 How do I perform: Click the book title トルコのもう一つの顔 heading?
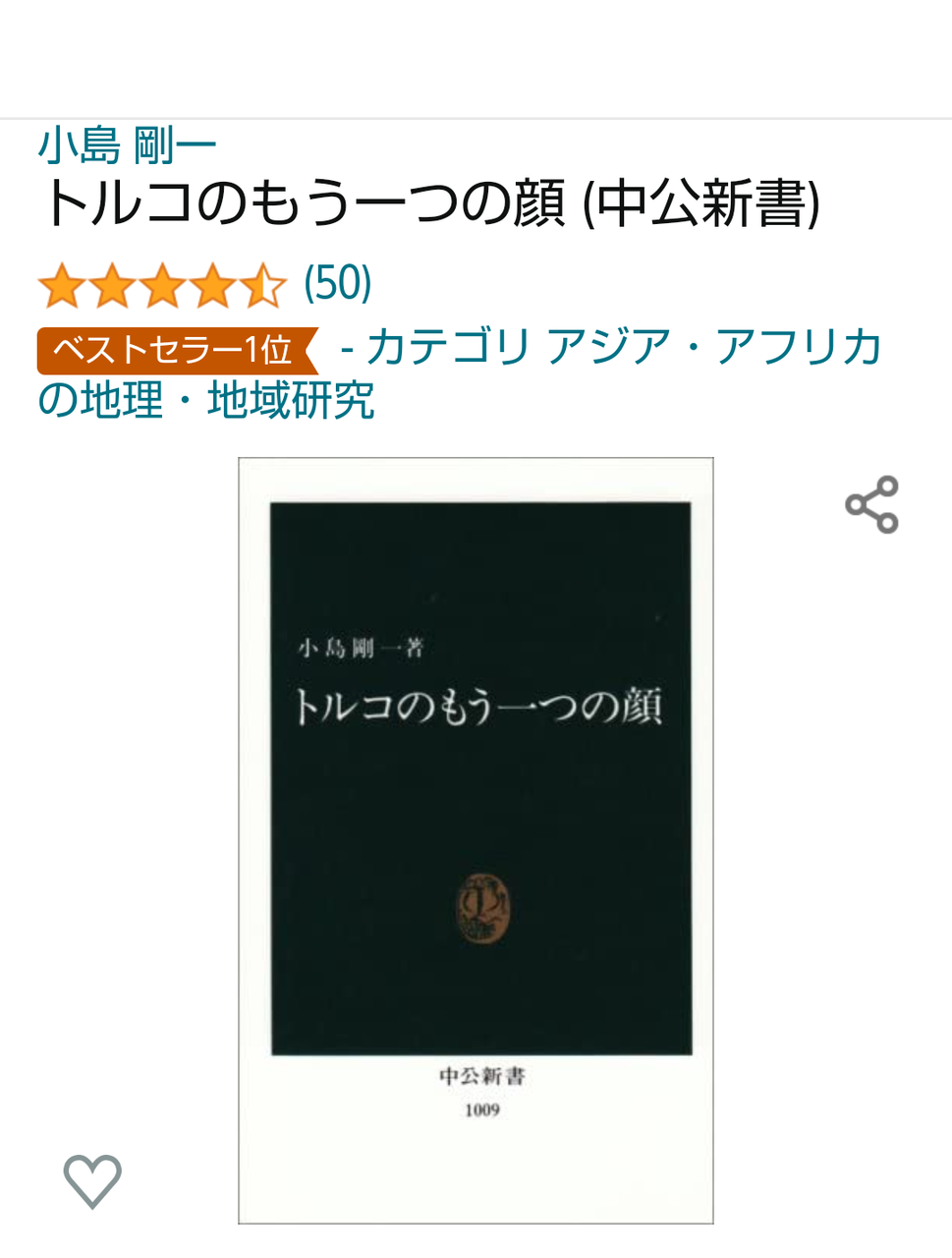tap(304, 204)
